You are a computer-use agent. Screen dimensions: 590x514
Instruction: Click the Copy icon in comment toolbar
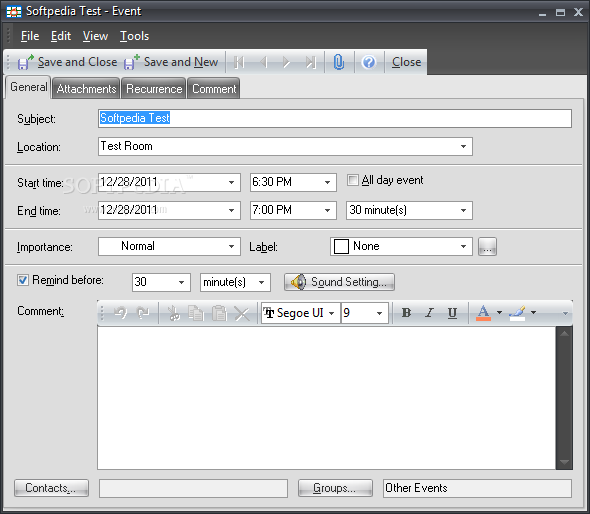pyautogui.click(x=196, y=313)
